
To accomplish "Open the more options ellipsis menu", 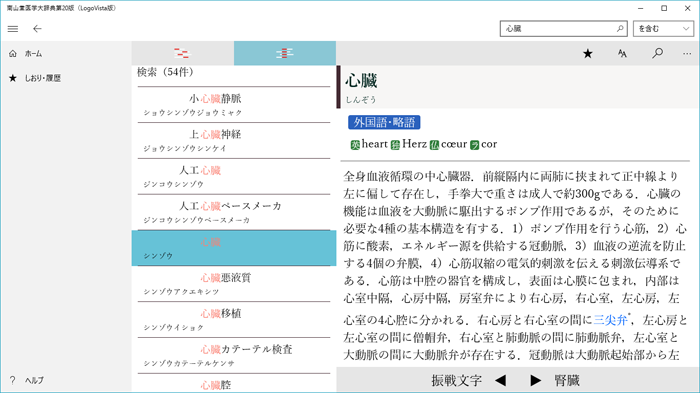I will [x=687, y=54].
